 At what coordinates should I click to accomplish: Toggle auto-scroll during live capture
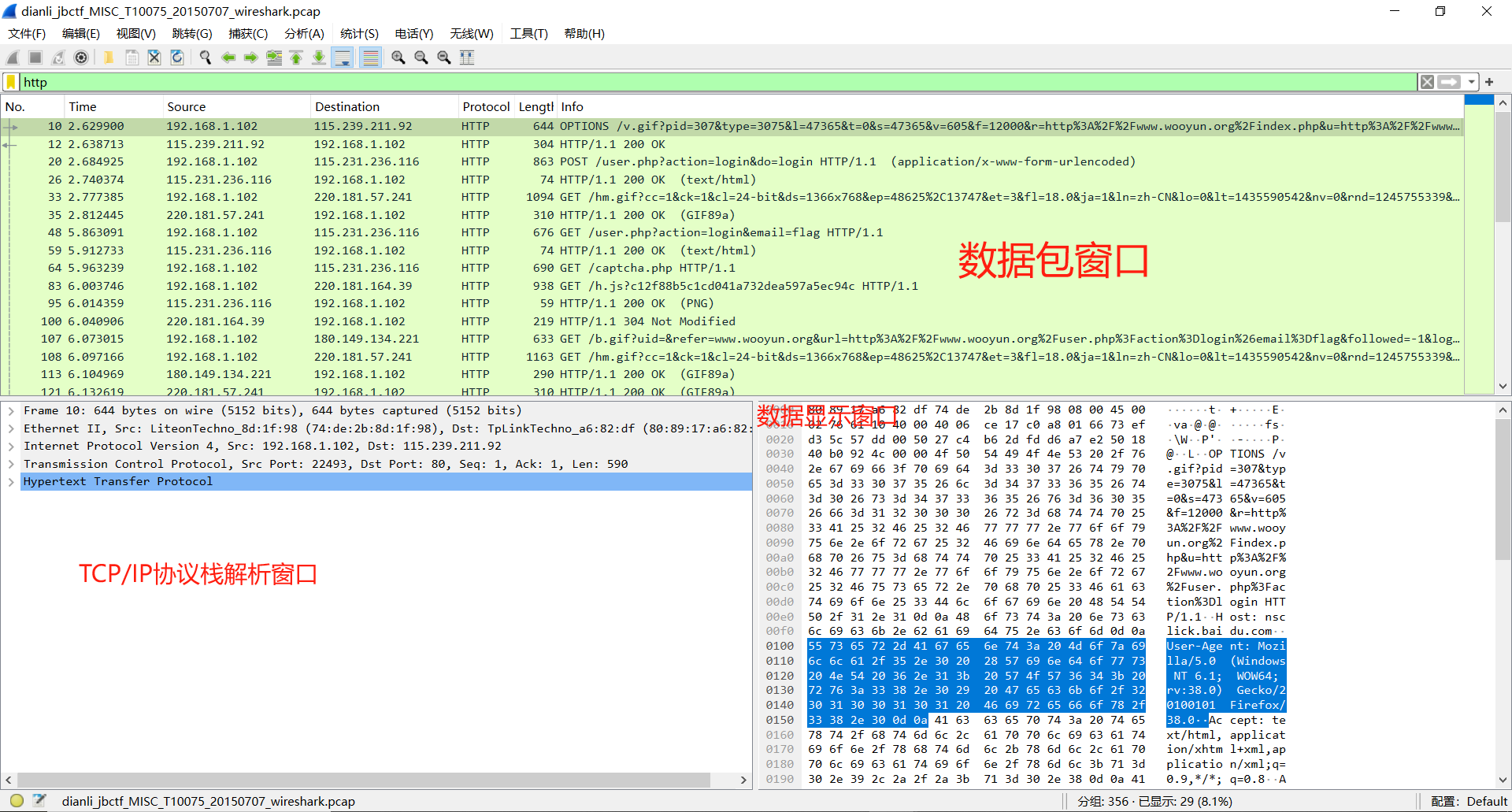tap(343, 57)
